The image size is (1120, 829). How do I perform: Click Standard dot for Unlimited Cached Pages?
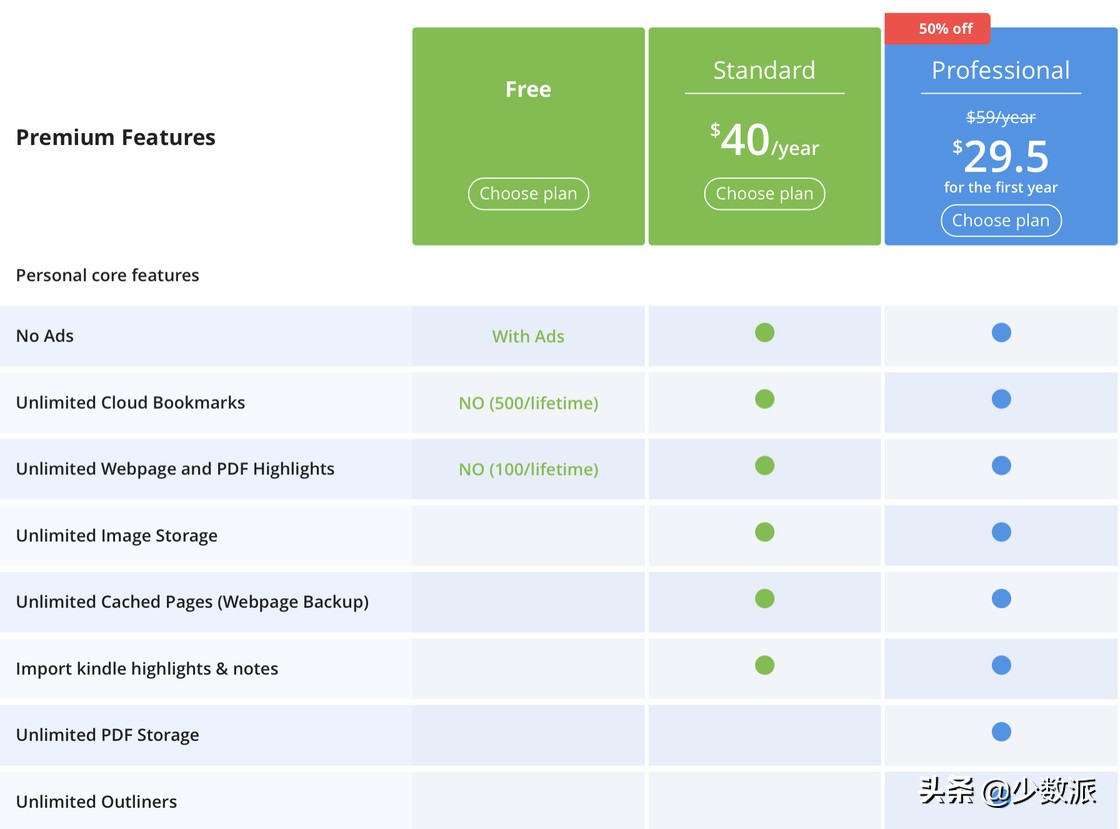(x=764, y=599)
